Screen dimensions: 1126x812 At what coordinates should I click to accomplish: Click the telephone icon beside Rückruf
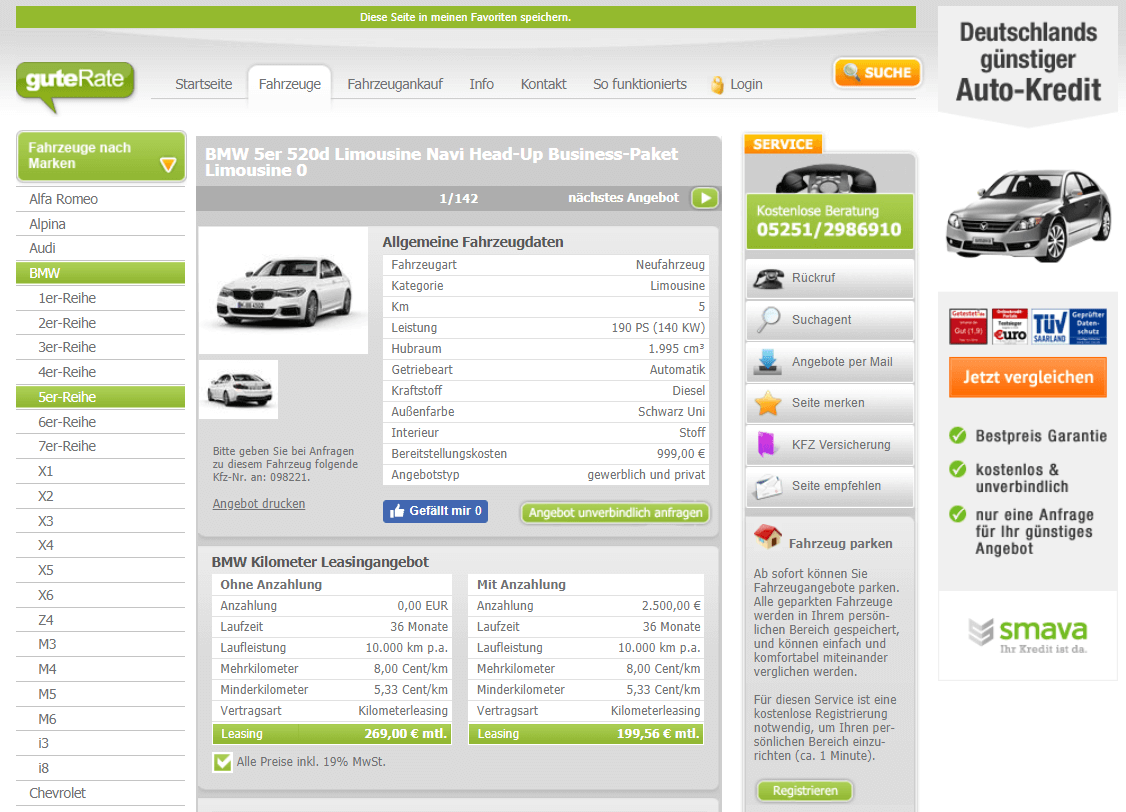coord(768,278)
